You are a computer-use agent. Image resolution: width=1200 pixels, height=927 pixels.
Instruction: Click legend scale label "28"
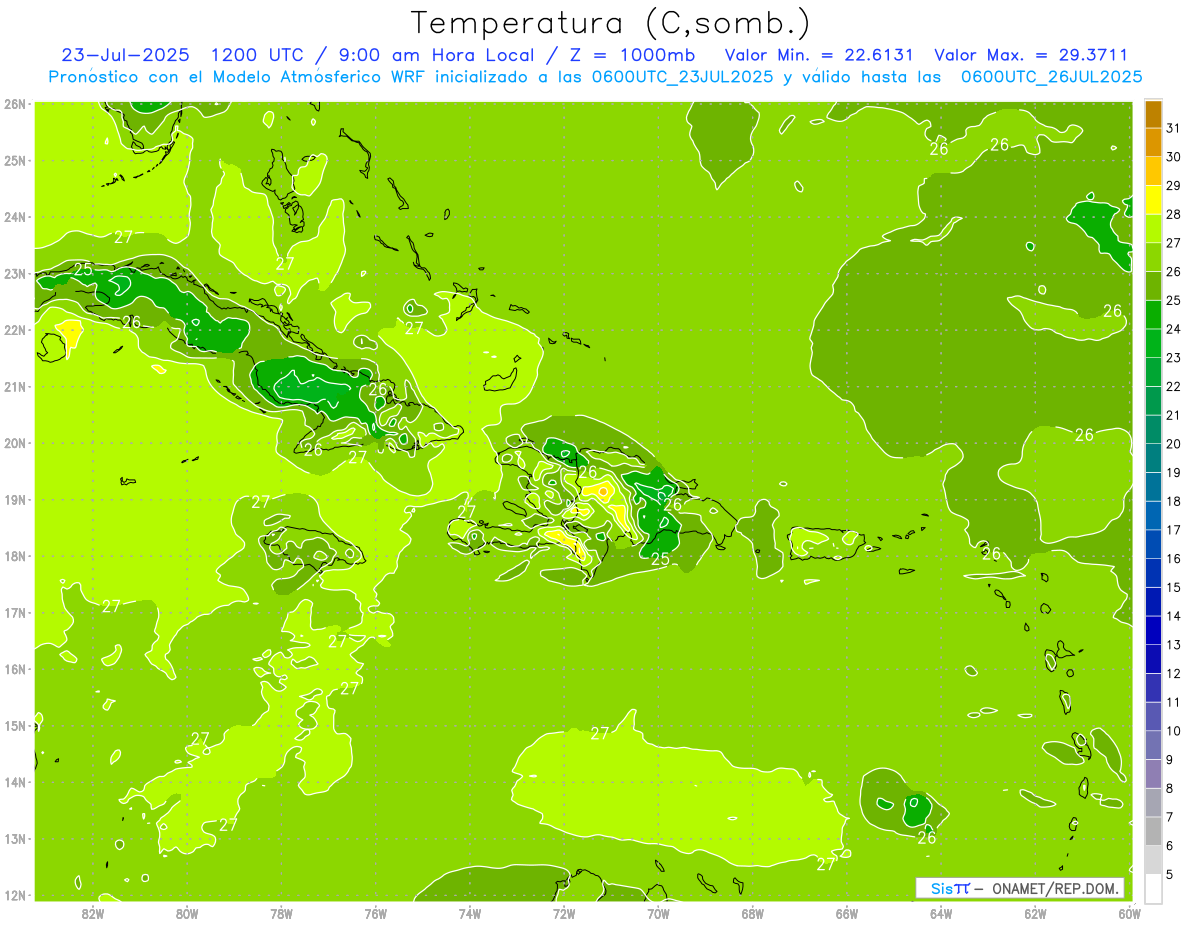coord(1173,215)
